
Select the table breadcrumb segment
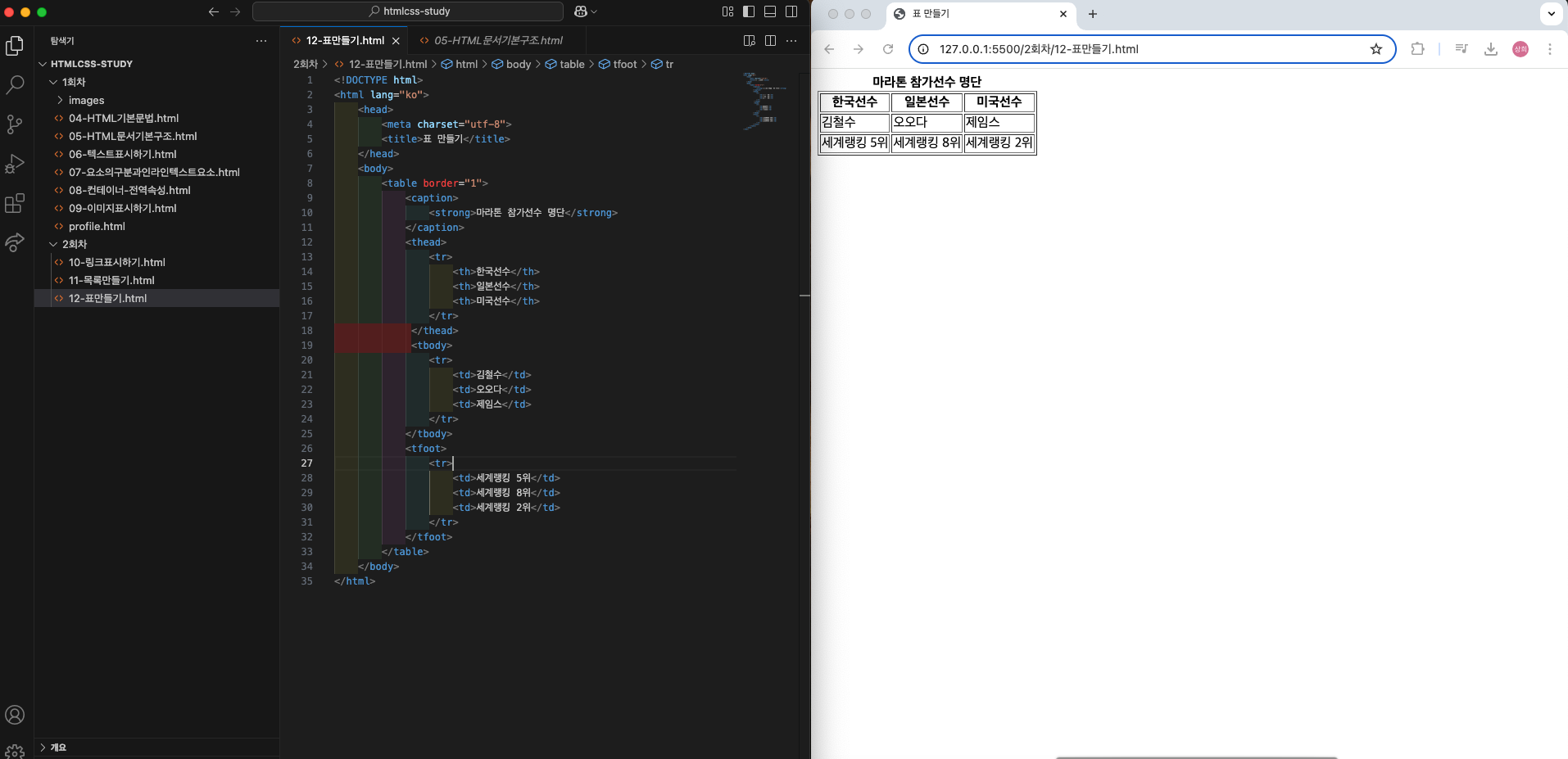565,64
